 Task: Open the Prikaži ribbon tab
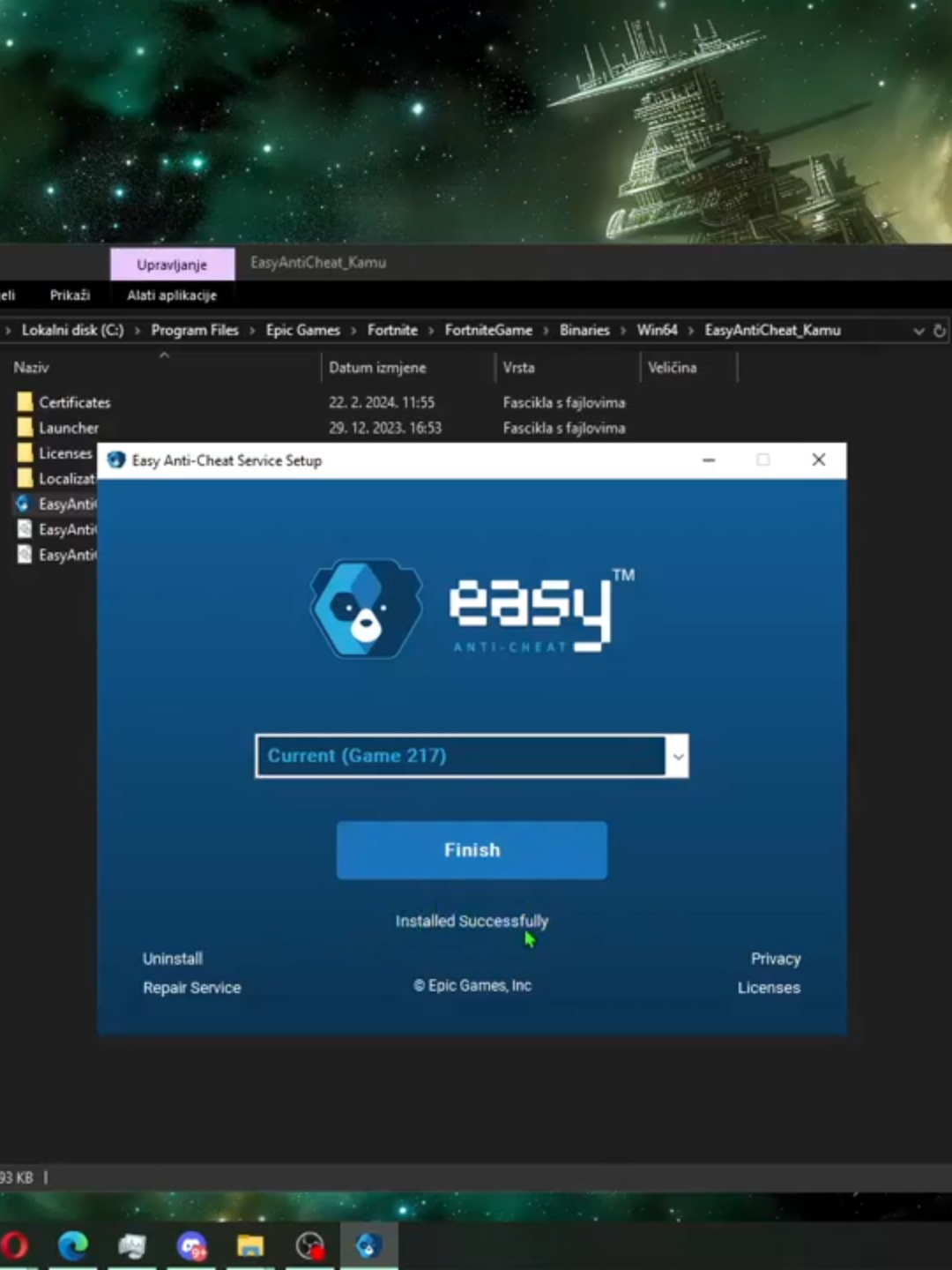(70, 295)
